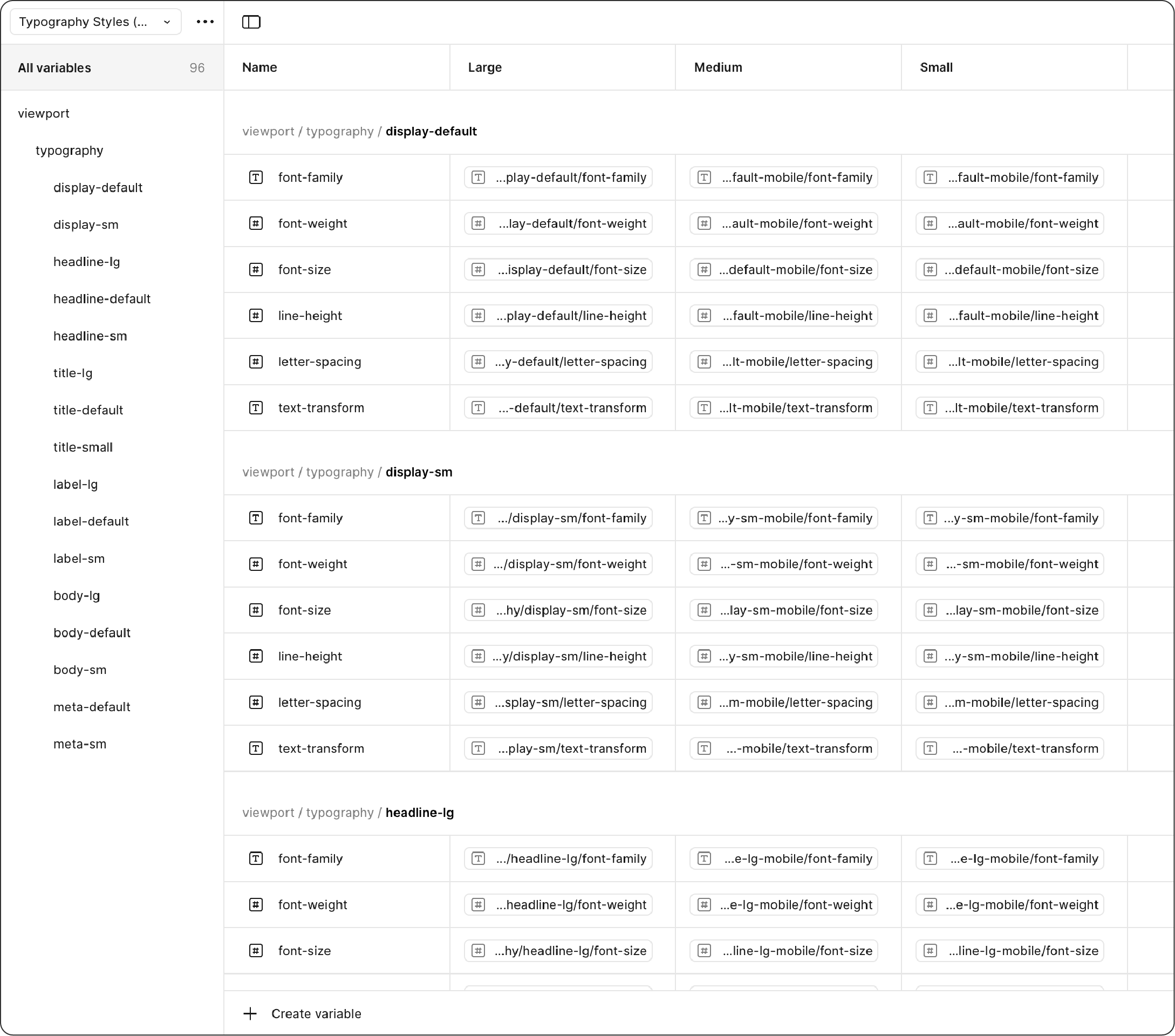Image resolution: width=1175 pixels, height=1036 pixels.
Task: Click the number icon in the line-height row
Action: click(256, 316)
